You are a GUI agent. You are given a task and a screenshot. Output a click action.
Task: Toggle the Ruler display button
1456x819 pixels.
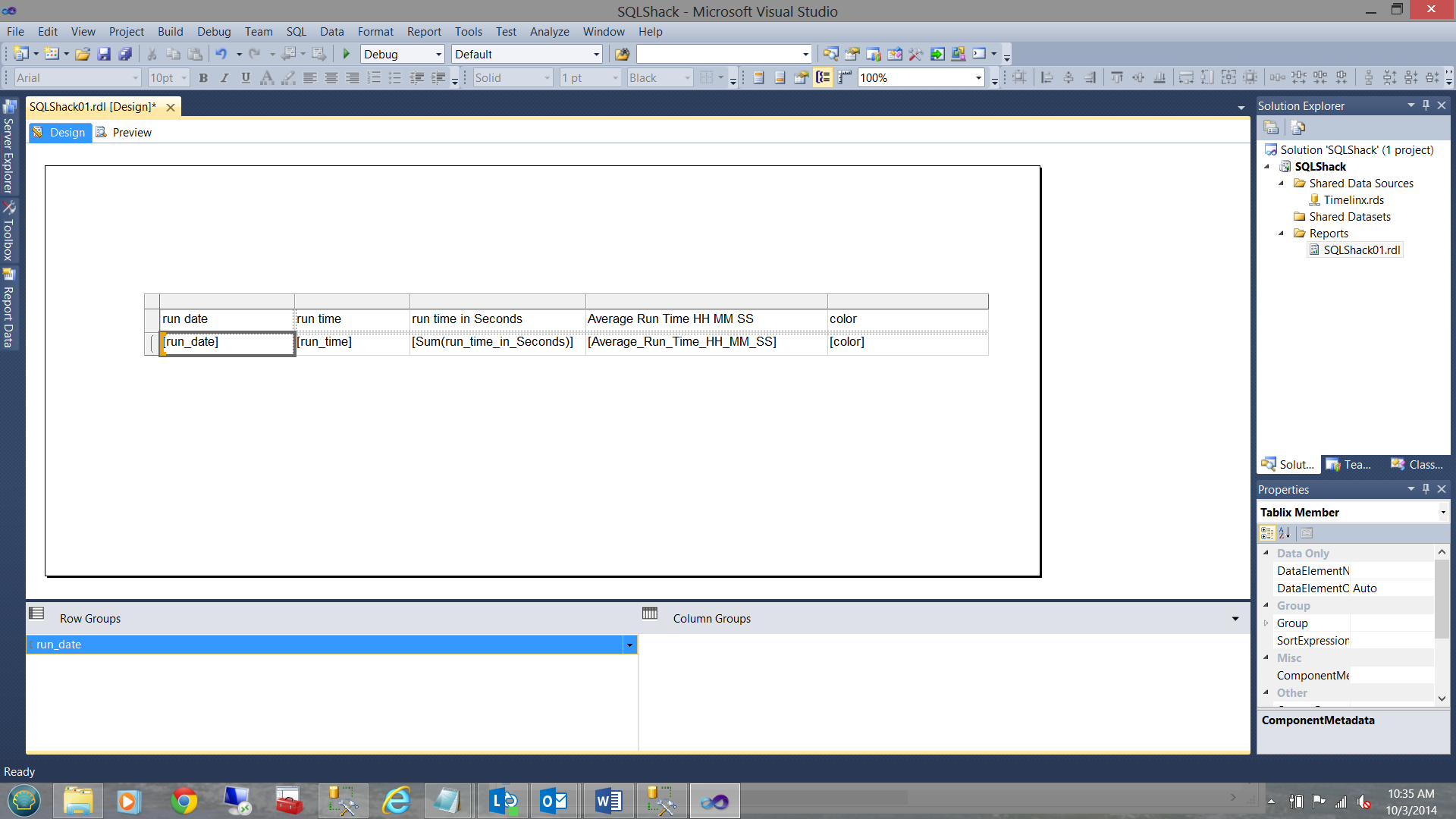844,77
